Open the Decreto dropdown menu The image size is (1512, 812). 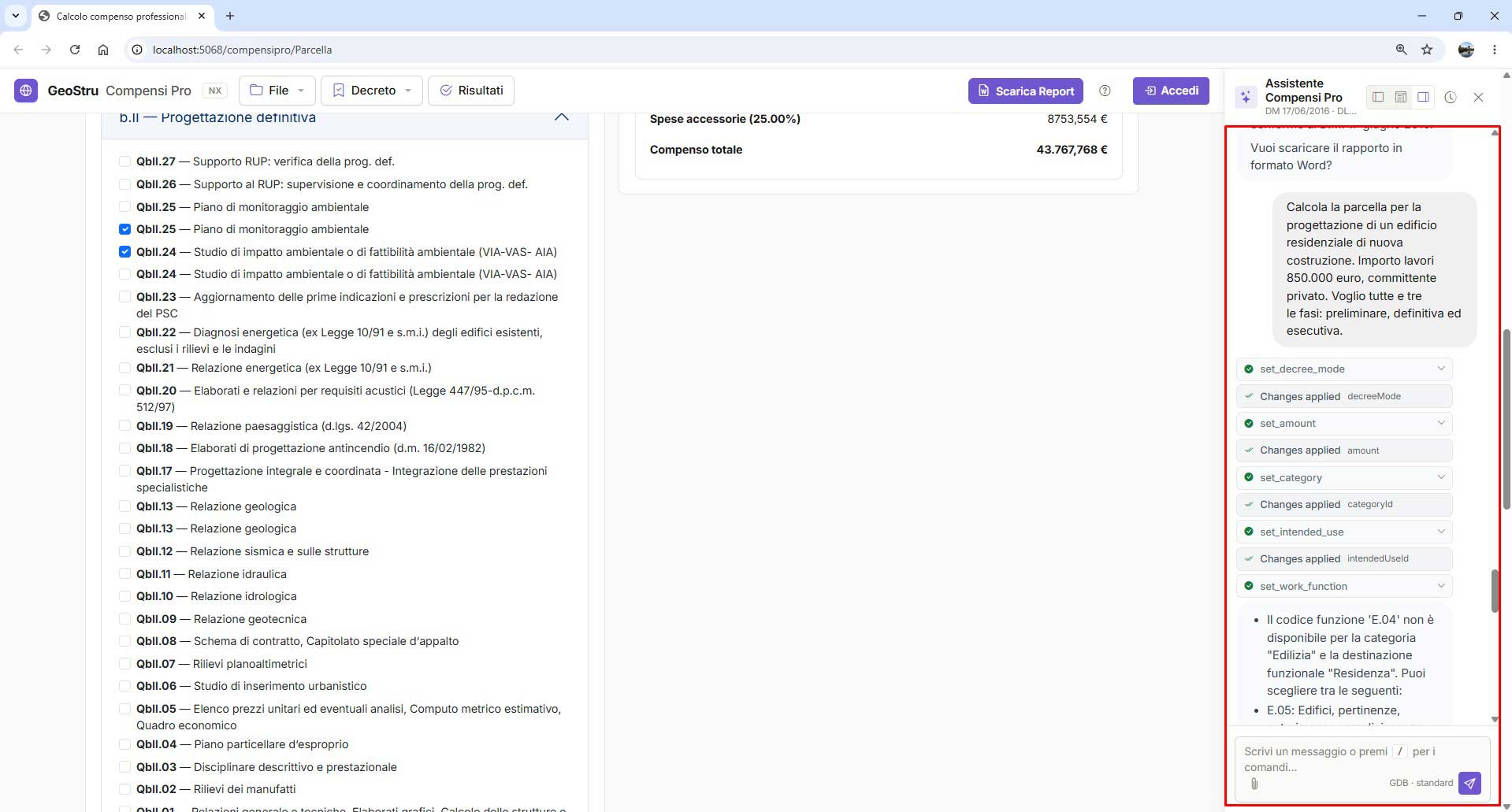tap(372, 91)
